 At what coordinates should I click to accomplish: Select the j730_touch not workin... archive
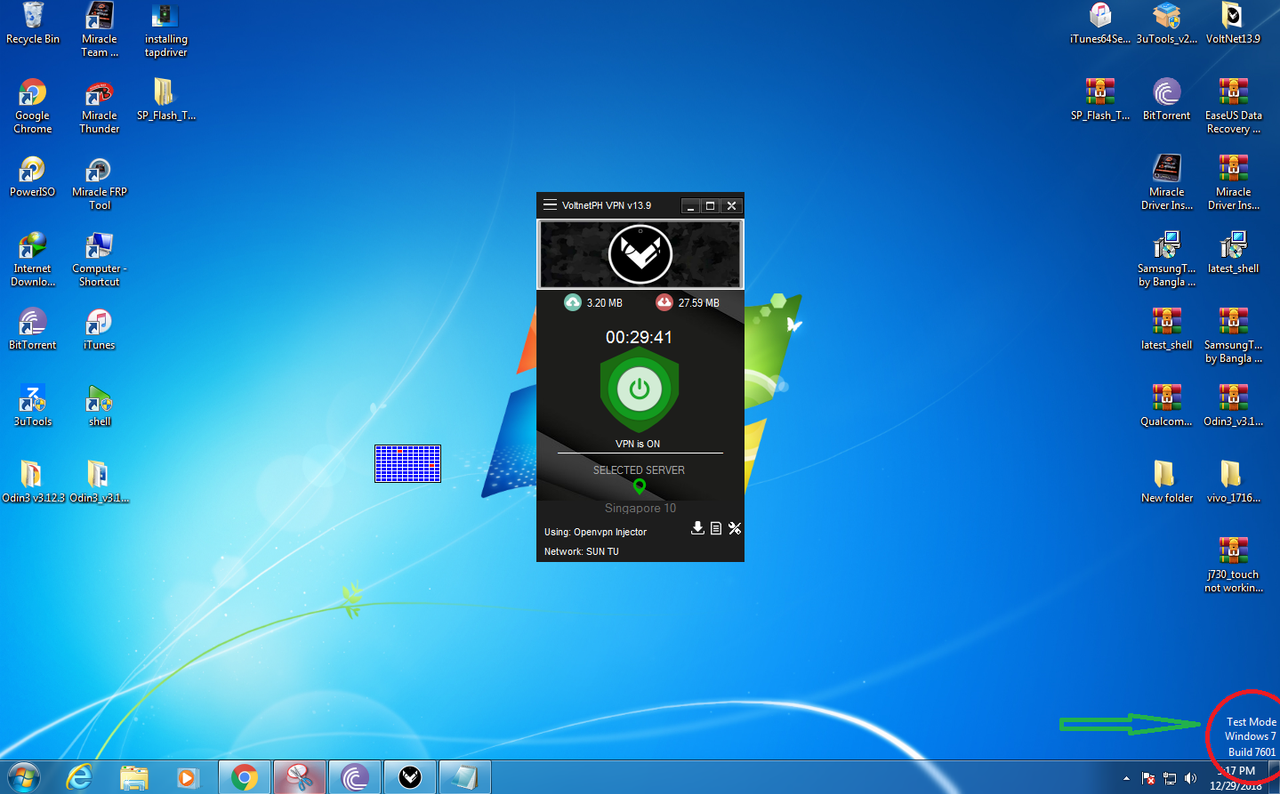coord(1233,566)
